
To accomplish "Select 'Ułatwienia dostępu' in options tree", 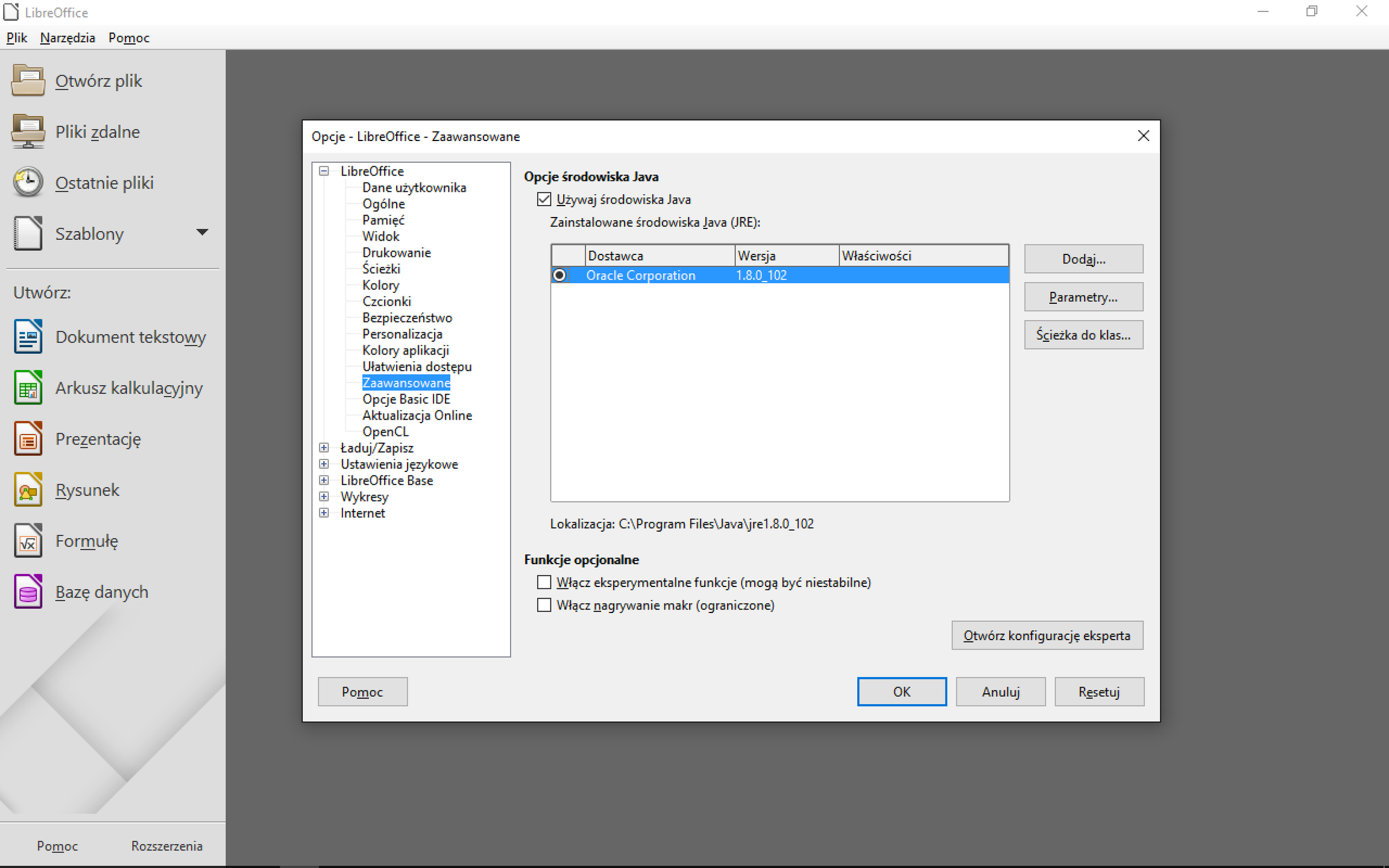I will [x=417, y=366].
